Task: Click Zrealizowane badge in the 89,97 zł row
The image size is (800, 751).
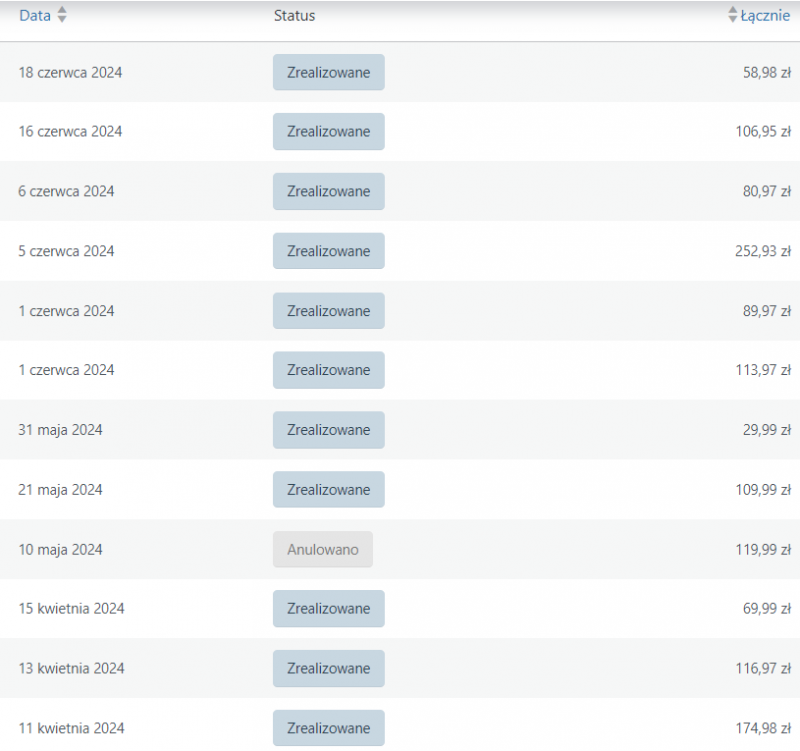Action: [328, 311]
